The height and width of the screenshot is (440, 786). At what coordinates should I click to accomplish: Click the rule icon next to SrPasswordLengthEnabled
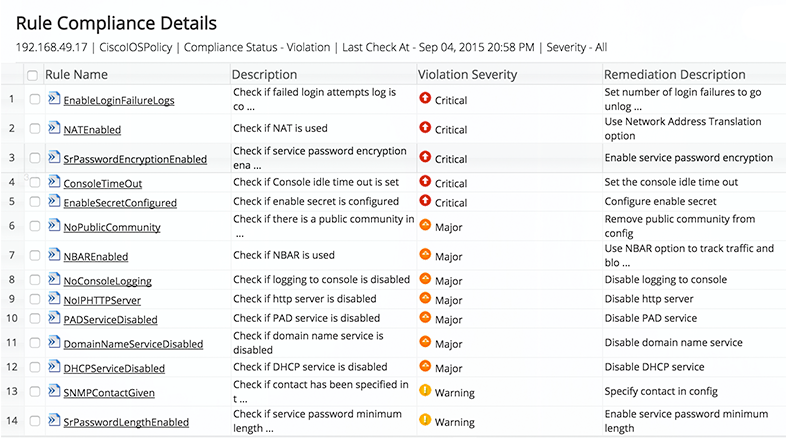coord(54,421)
